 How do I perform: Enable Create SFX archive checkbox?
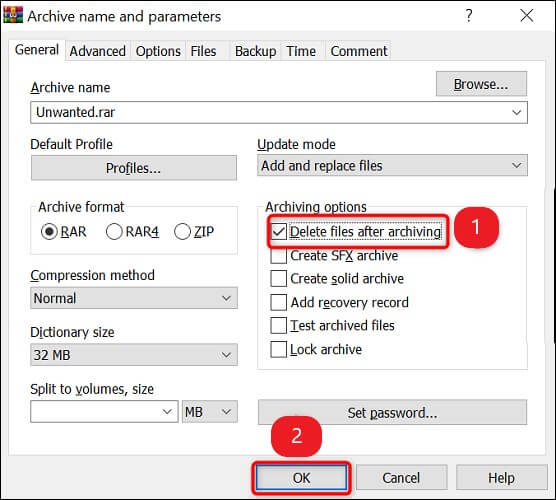(x=278, y=256)
